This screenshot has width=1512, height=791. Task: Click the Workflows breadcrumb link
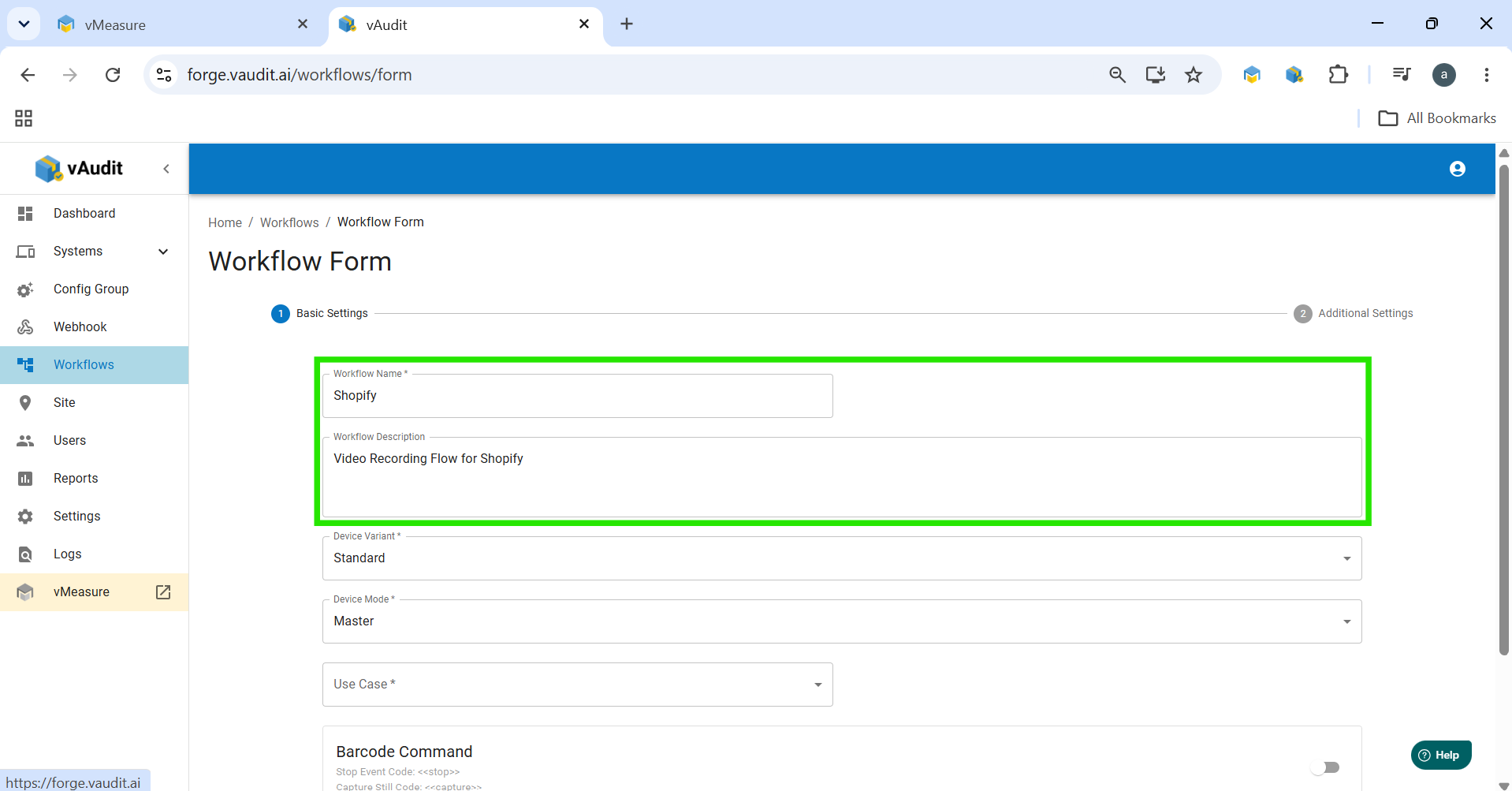click(x=289, y=222)
